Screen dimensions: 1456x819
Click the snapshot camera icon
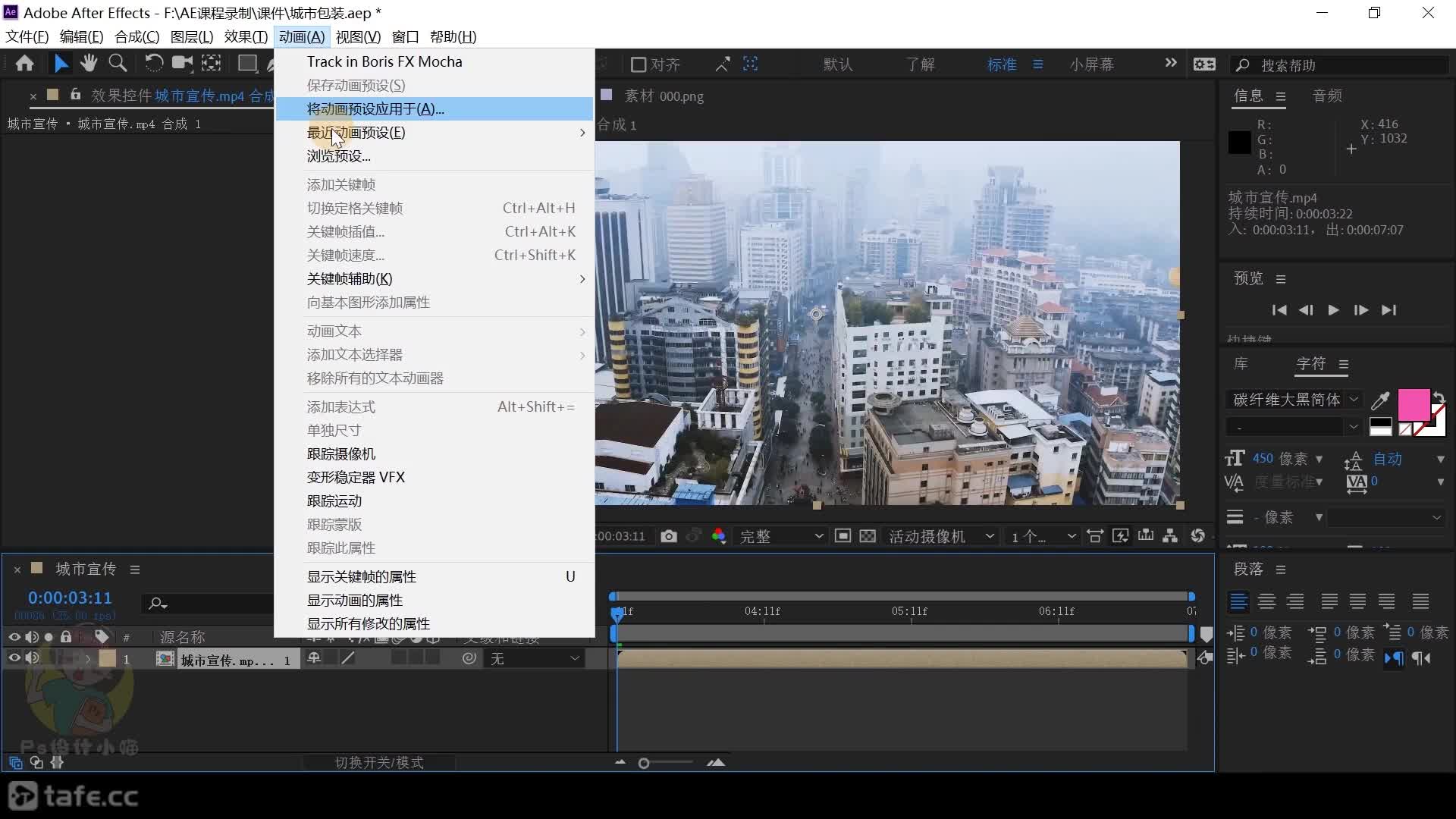(x=668, y=536)
